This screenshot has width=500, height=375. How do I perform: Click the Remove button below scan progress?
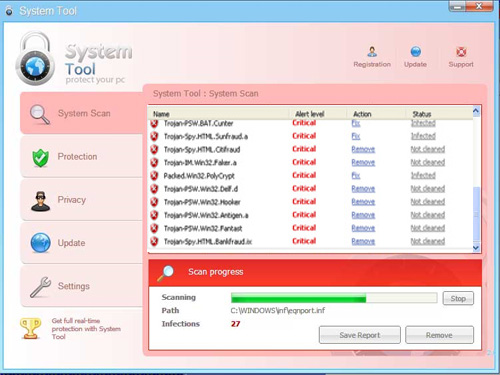pyautogui.click(x=439, y=335)
